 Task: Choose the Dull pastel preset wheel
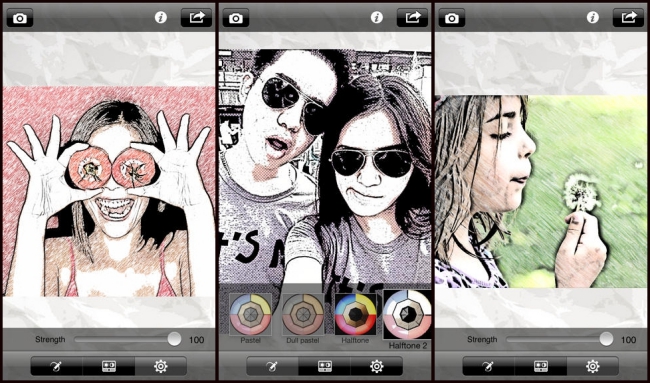(x=303, y=315)
